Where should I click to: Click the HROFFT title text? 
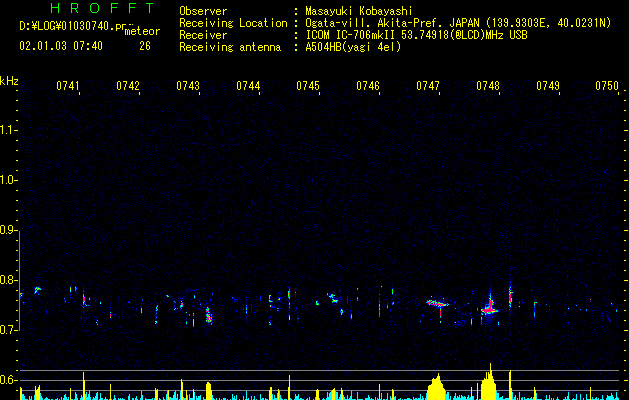(102, 8)
